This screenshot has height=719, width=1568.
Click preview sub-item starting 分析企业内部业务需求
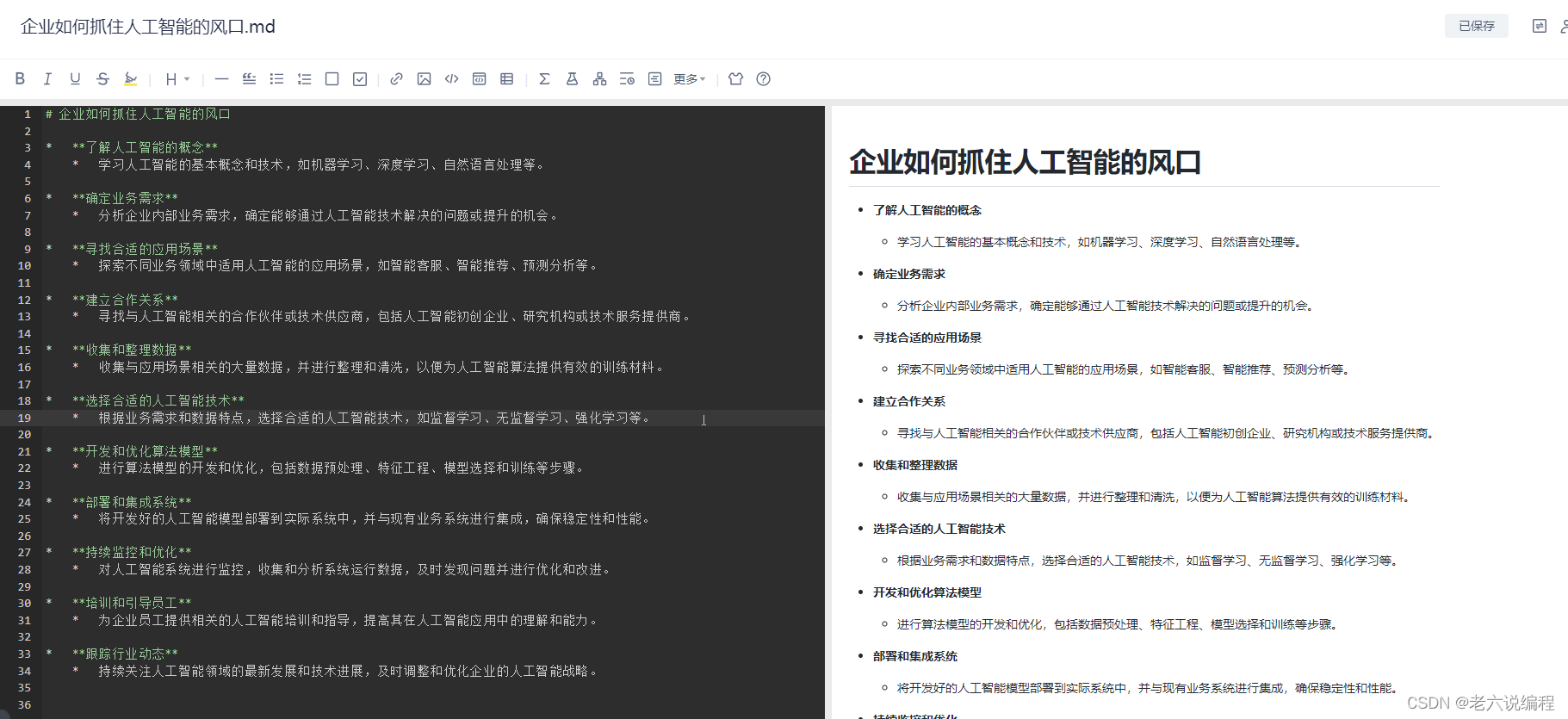click(1106, 306)
